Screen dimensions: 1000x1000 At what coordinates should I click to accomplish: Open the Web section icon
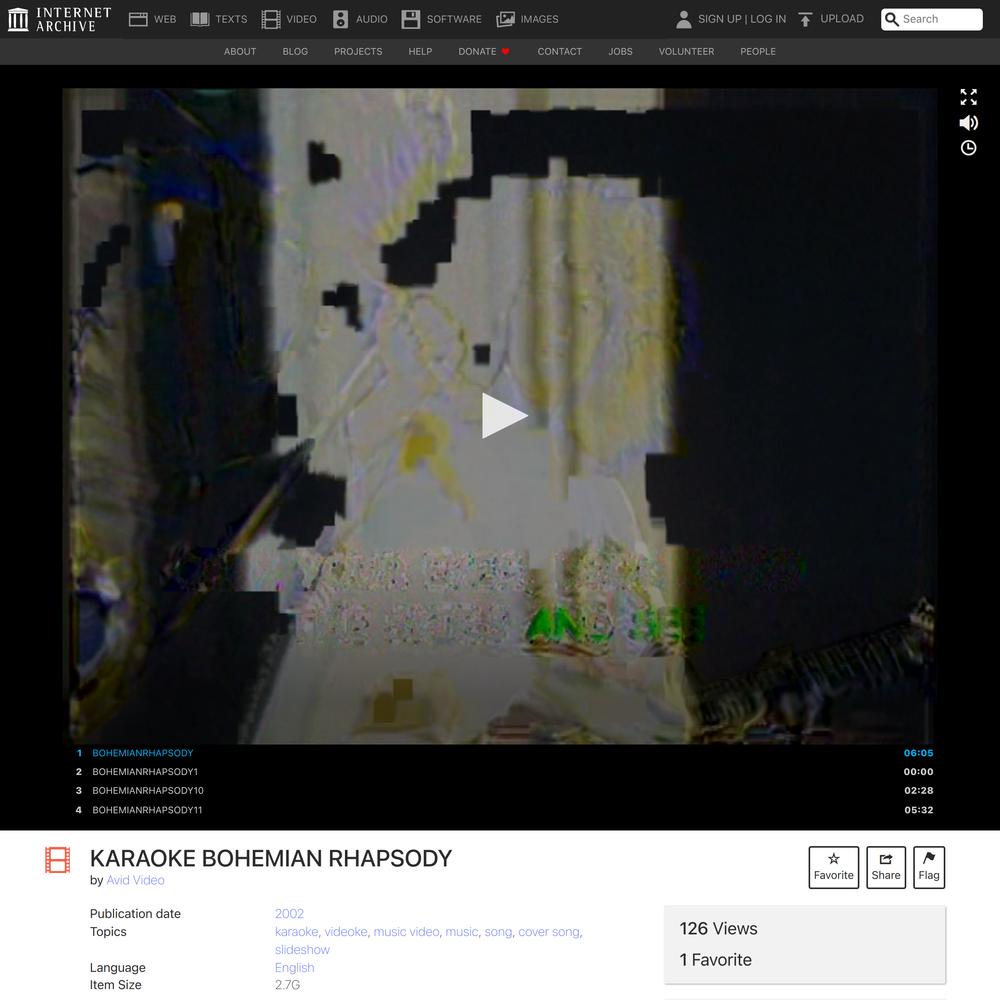pos(138,19)
